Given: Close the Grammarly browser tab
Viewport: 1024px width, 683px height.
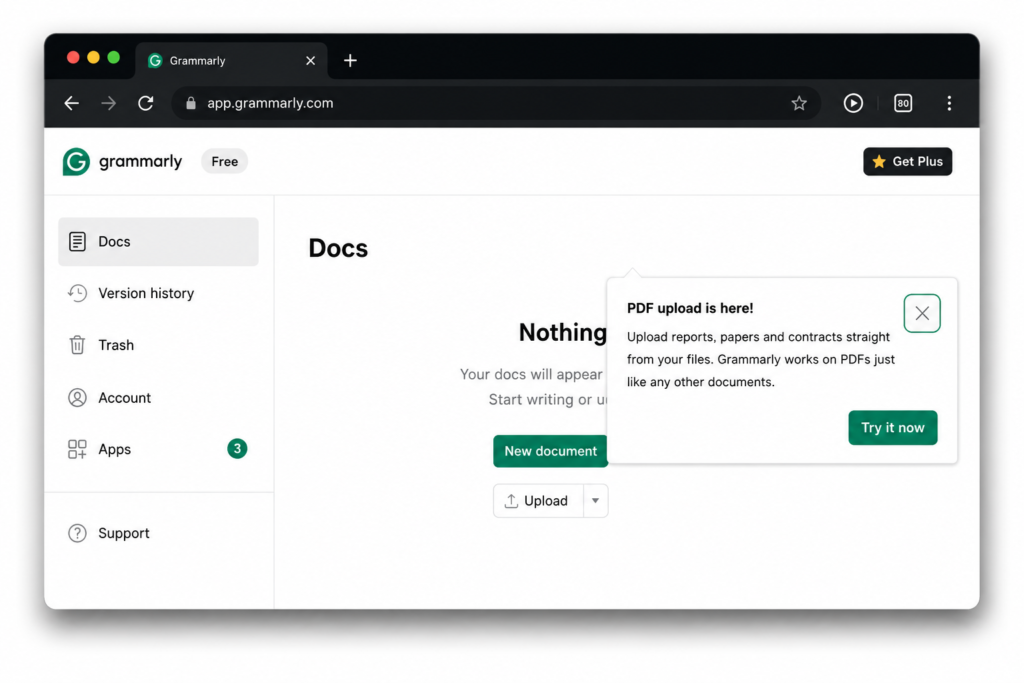Looking at the screenshot, I should coord(310,61).
